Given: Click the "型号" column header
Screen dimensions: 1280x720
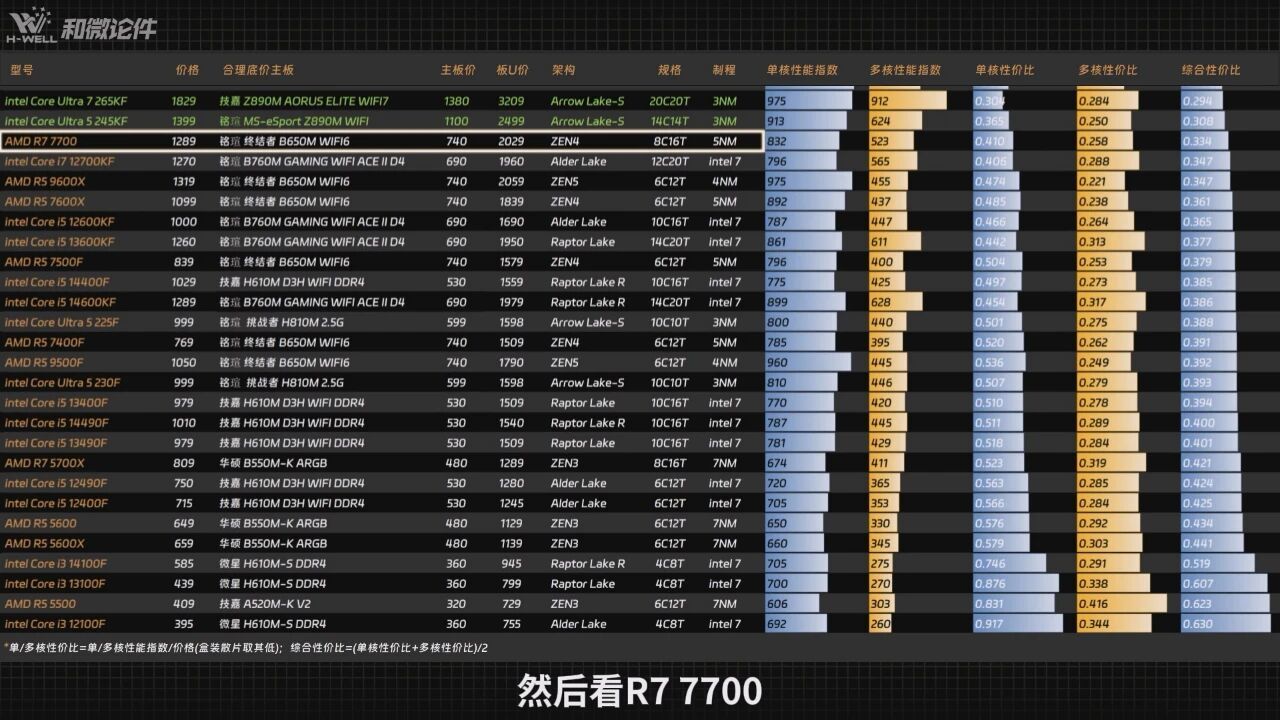Looking at the screenshot, I should click(22, 70).
